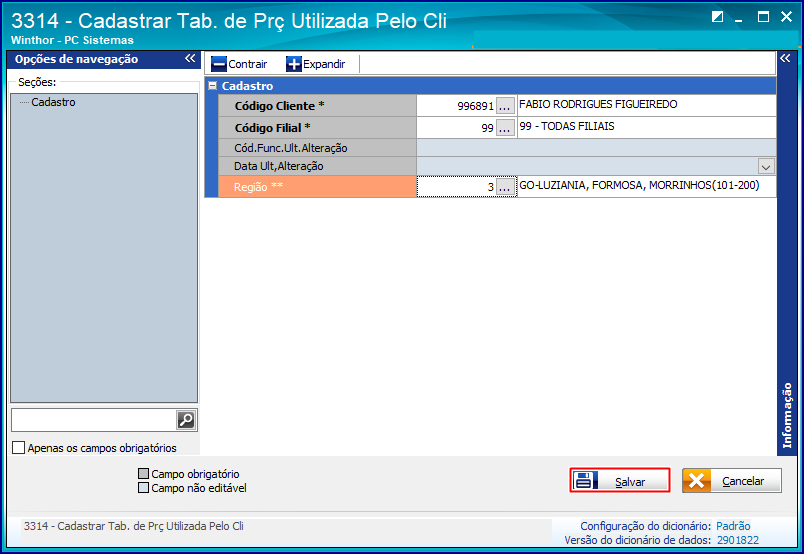
Task: Click the Cód.Func.Ult.Alteração empty field
Action: pos(596,148)
